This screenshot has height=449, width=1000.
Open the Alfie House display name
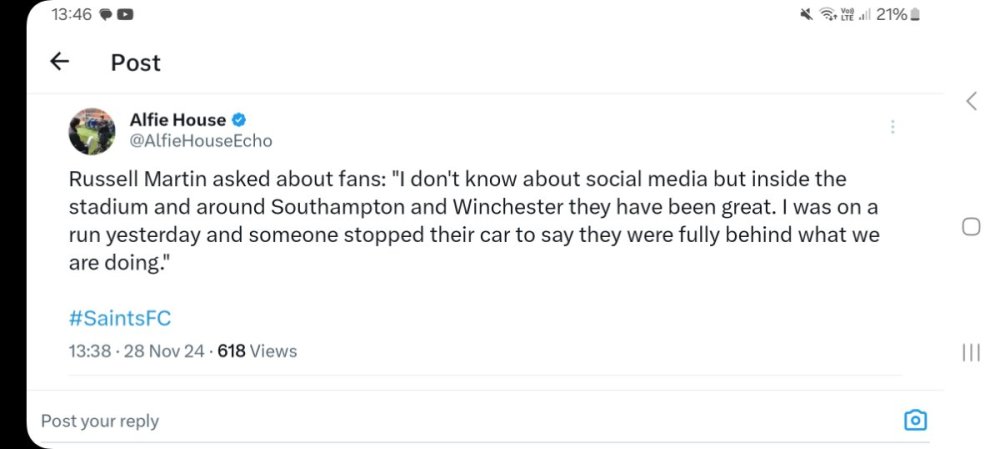178,120
